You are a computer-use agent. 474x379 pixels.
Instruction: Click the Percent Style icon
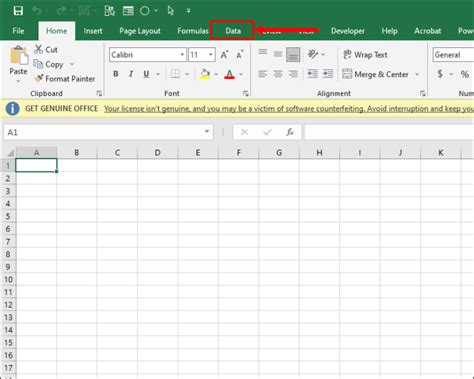464,74
